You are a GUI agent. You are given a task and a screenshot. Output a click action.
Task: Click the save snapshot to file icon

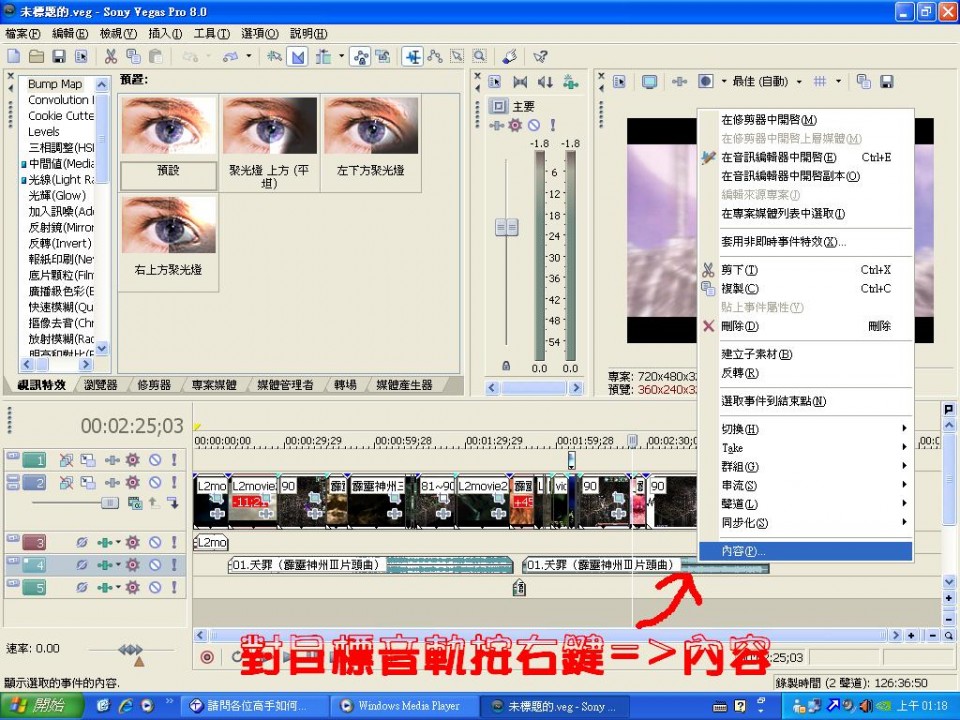click(886, 81)
